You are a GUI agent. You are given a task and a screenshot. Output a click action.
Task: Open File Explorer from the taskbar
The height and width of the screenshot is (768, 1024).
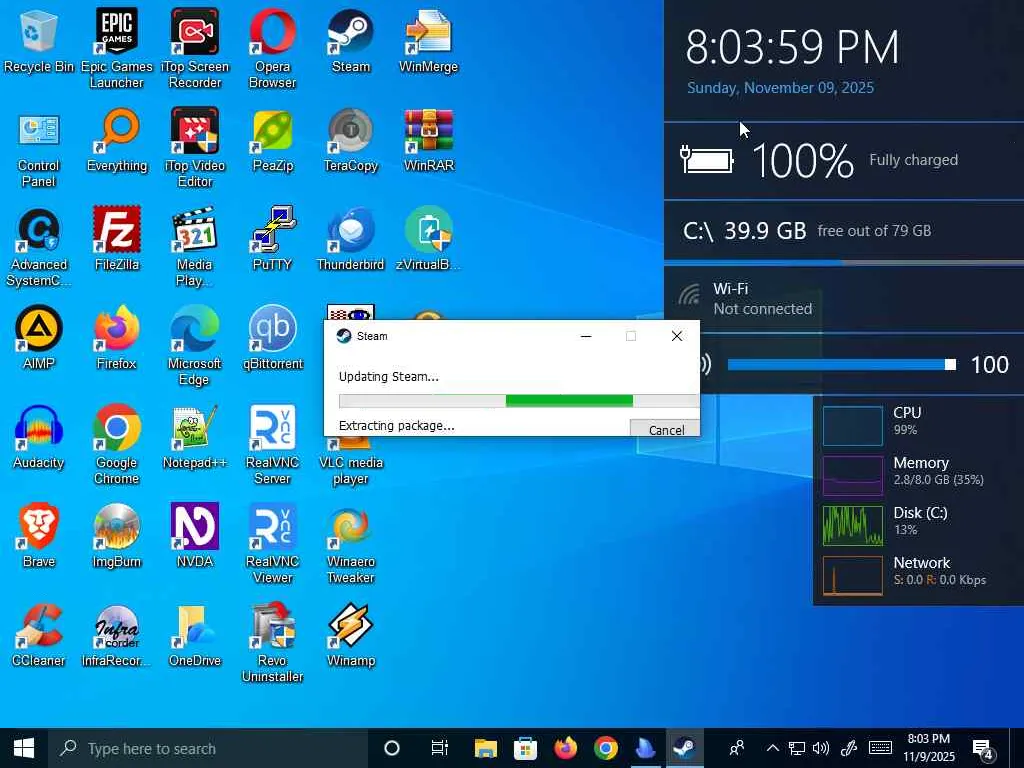pyautogui.click(x=485, y=748)
